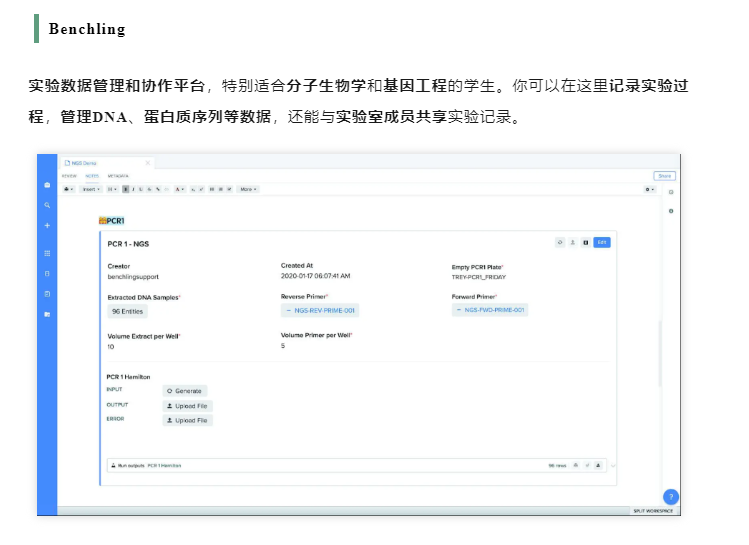
Task: Click the Generate button for INPUT
Action: [x=185, y=391]
